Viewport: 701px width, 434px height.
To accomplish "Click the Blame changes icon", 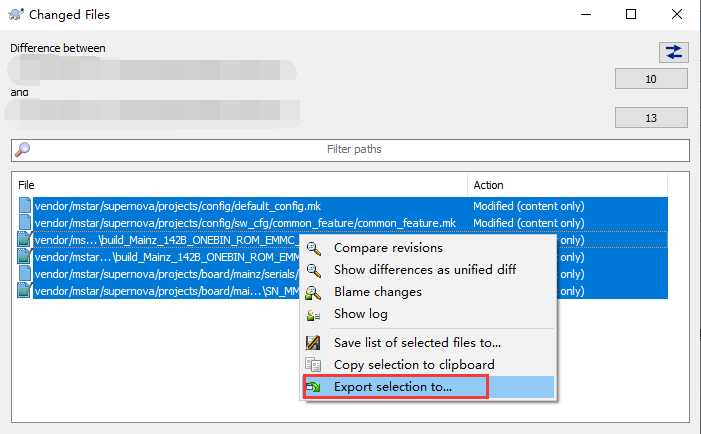I will coord(314,292).
